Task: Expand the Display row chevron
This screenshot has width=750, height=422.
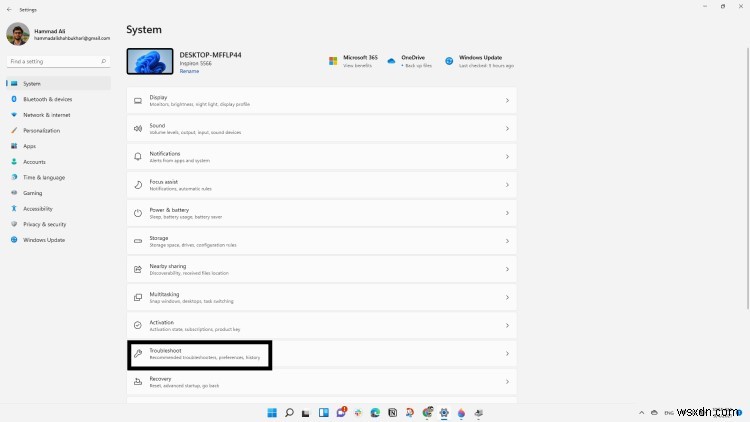Action: click(x=507, y=100)
